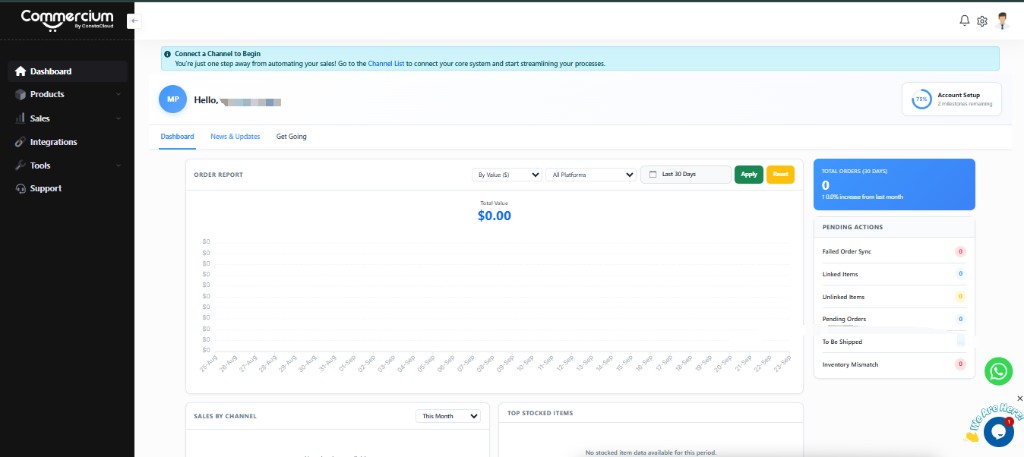Screen dimensions: 1024x457
Task: Open Inventory Mismatch pending action
Action: [x=894, y=364]
